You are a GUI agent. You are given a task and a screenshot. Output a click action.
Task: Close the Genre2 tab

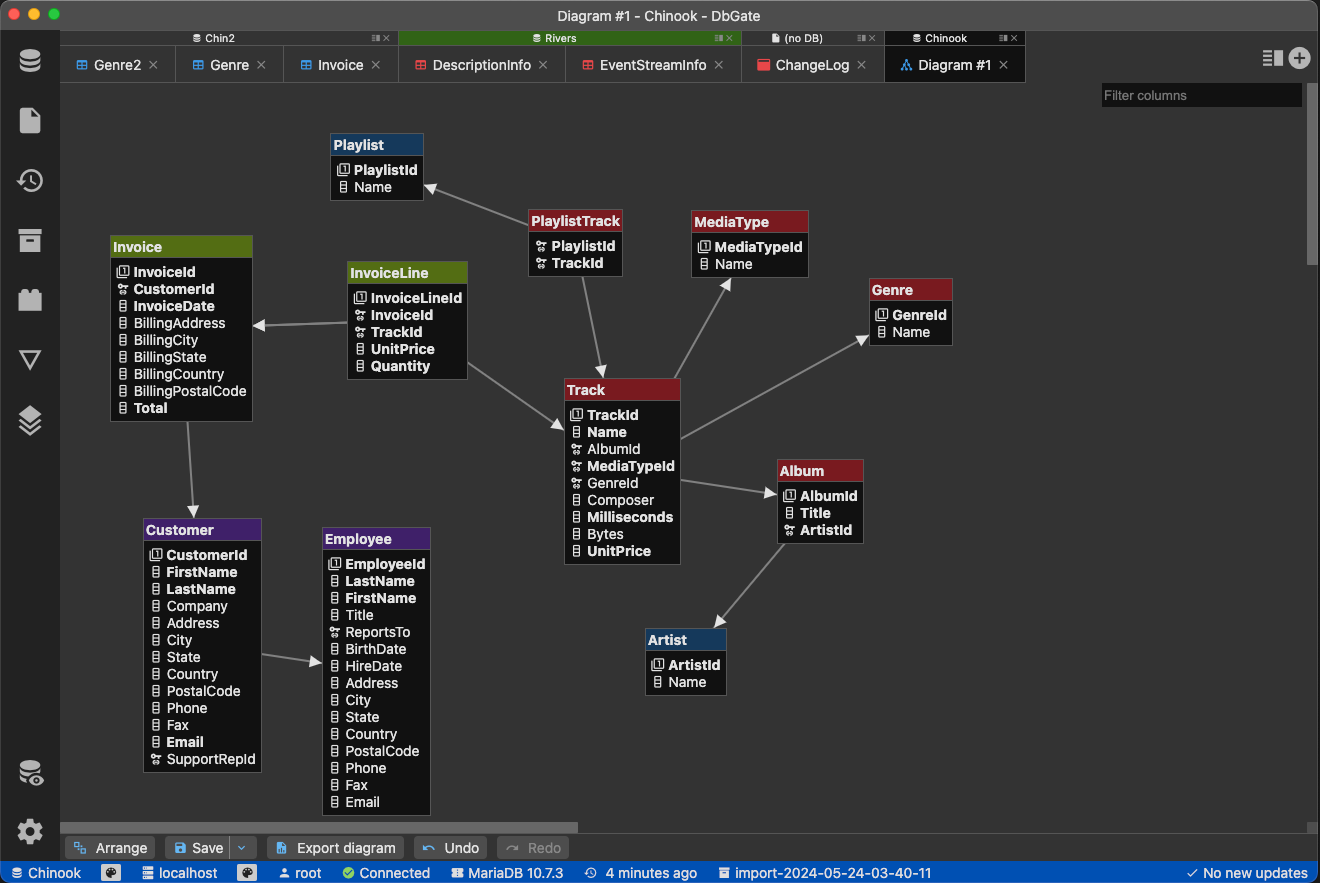coord(153,65)
